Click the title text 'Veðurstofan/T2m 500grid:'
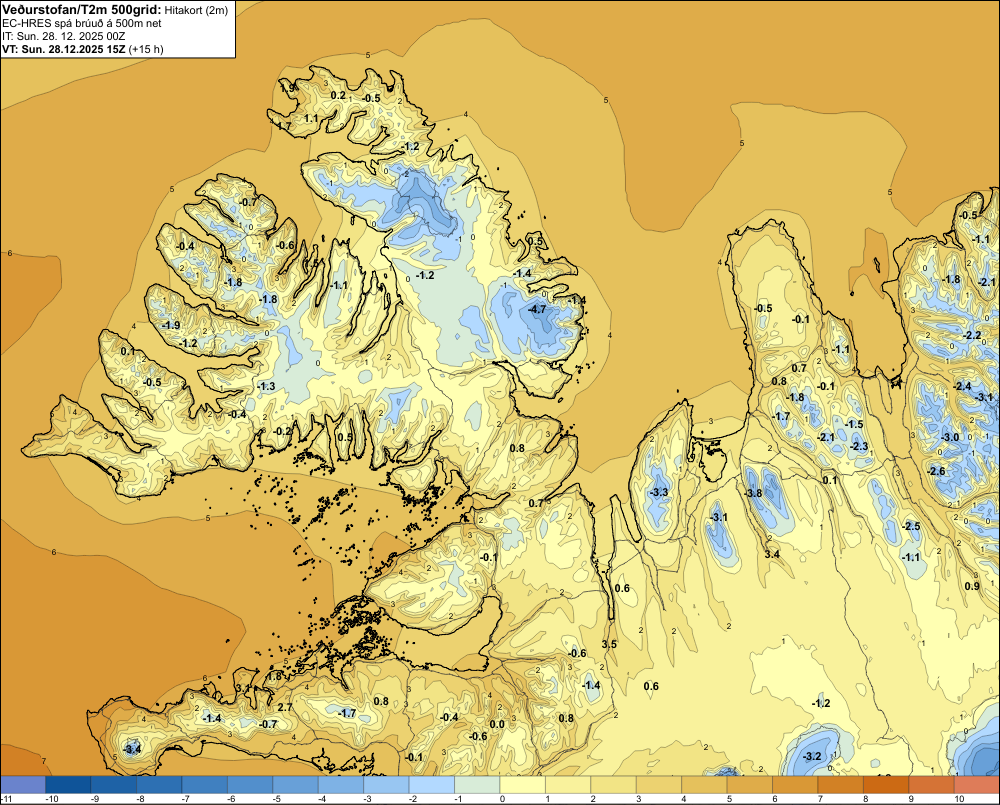1000x805 pixels. (x=82, y=10)
